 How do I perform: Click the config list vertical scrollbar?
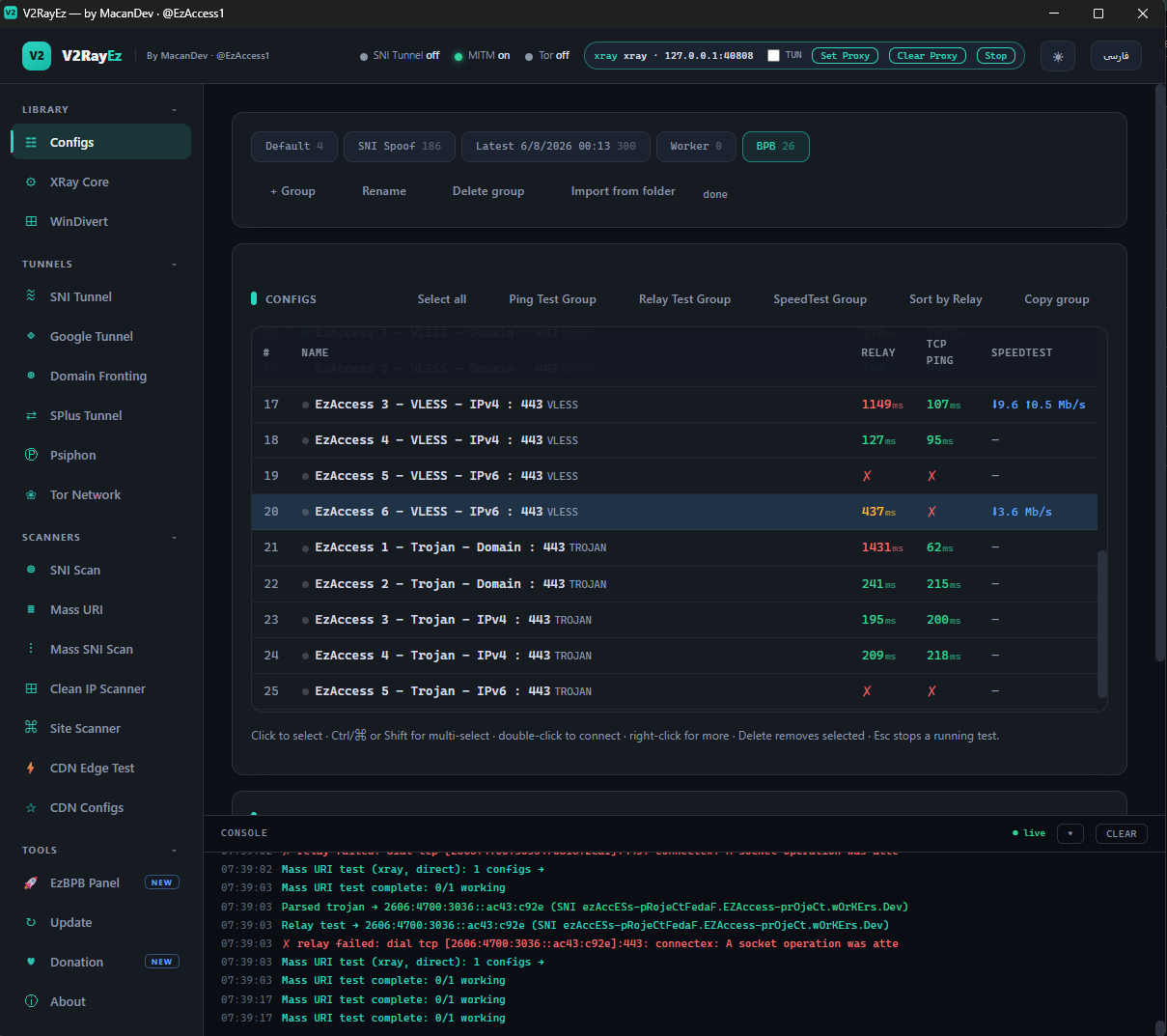coord(1102,623)
